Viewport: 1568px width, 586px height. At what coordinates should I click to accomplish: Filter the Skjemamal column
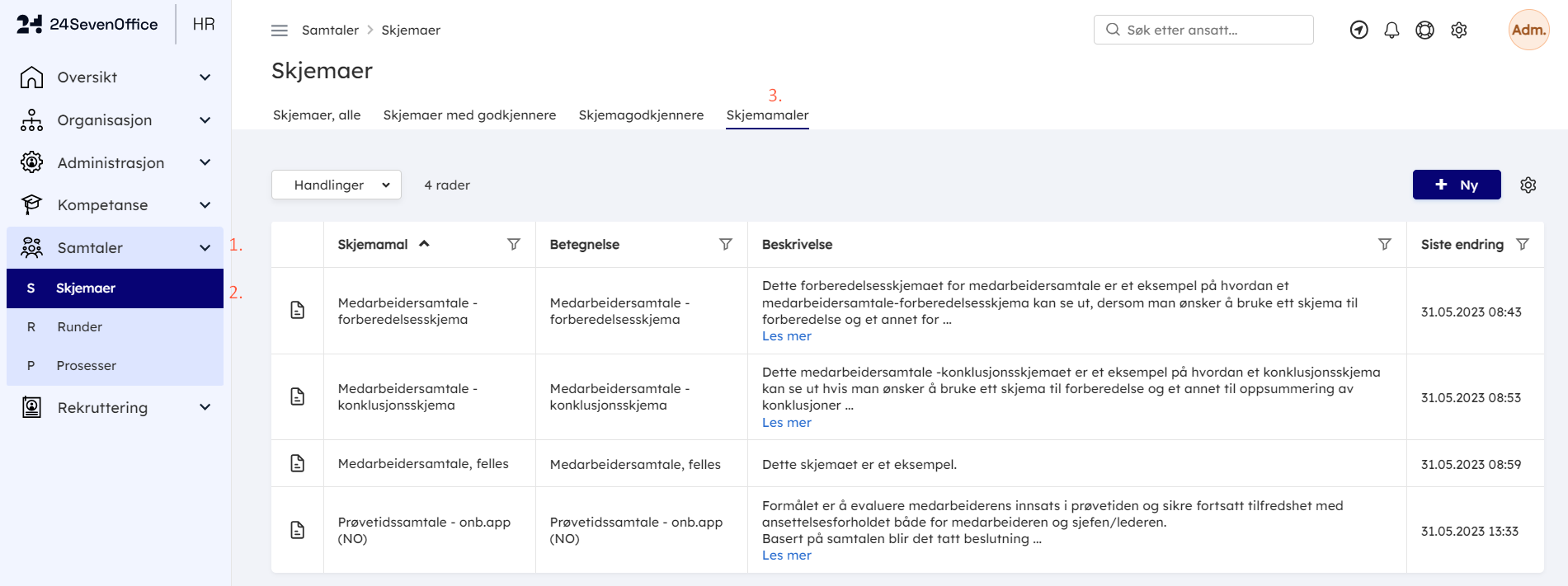(x=514, y=244)
